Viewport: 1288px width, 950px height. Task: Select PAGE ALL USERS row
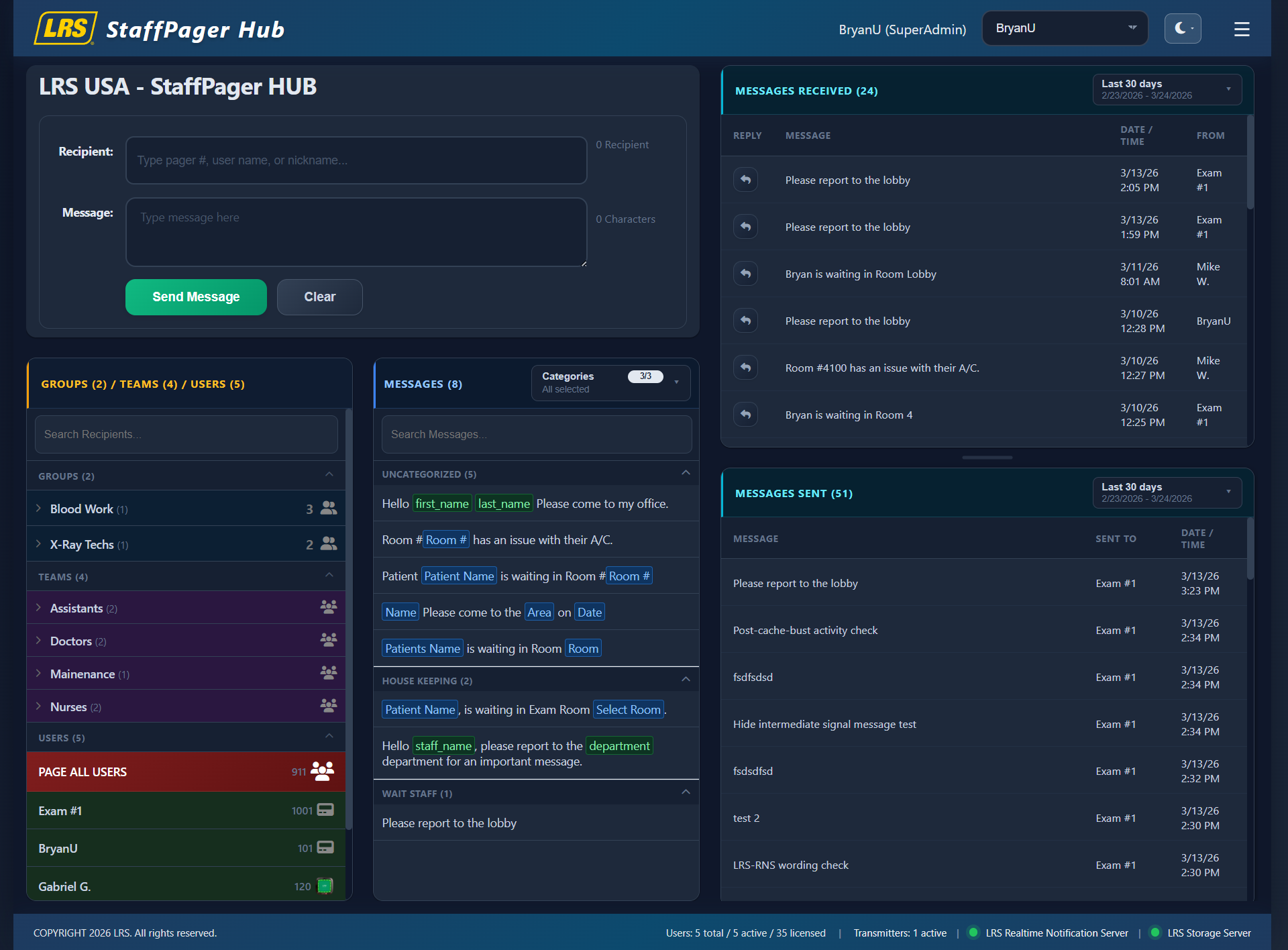click(186, 772)
